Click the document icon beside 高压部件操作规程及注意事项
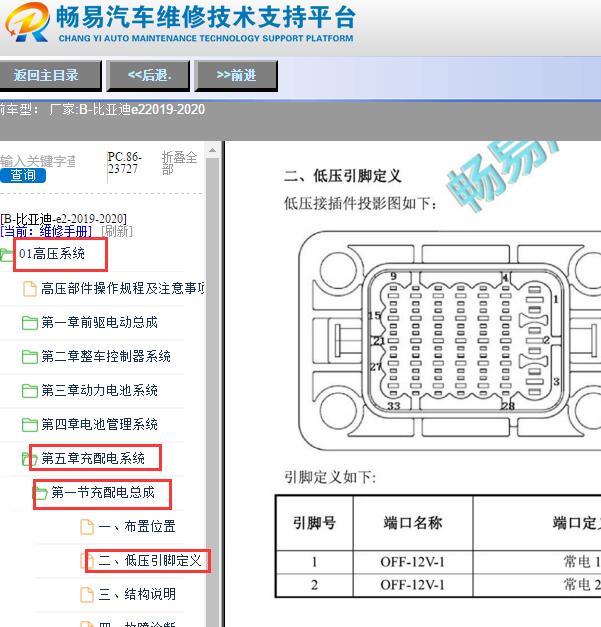 [30, 289]
